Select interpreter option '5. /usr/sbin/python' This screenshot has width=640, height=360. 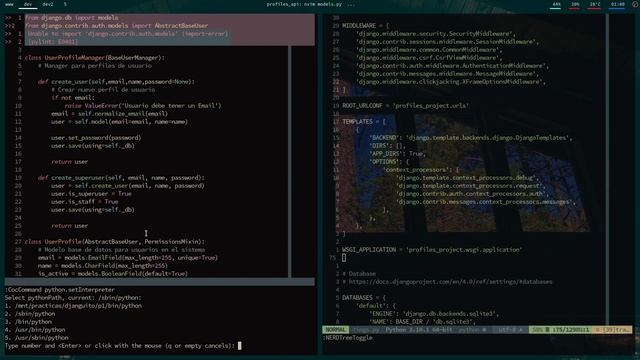click(x=36, y=338)
